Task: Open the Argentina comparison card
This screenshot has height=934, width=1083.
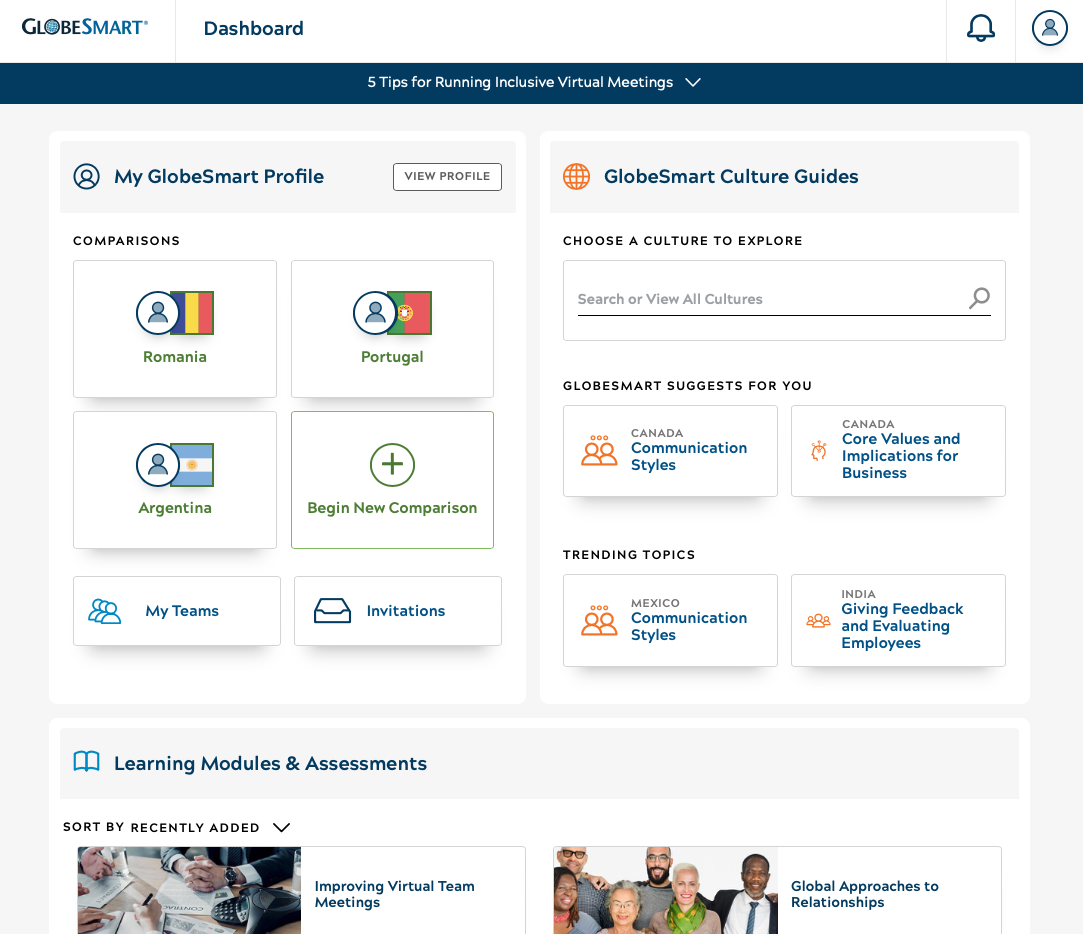Action: point(175,480)
